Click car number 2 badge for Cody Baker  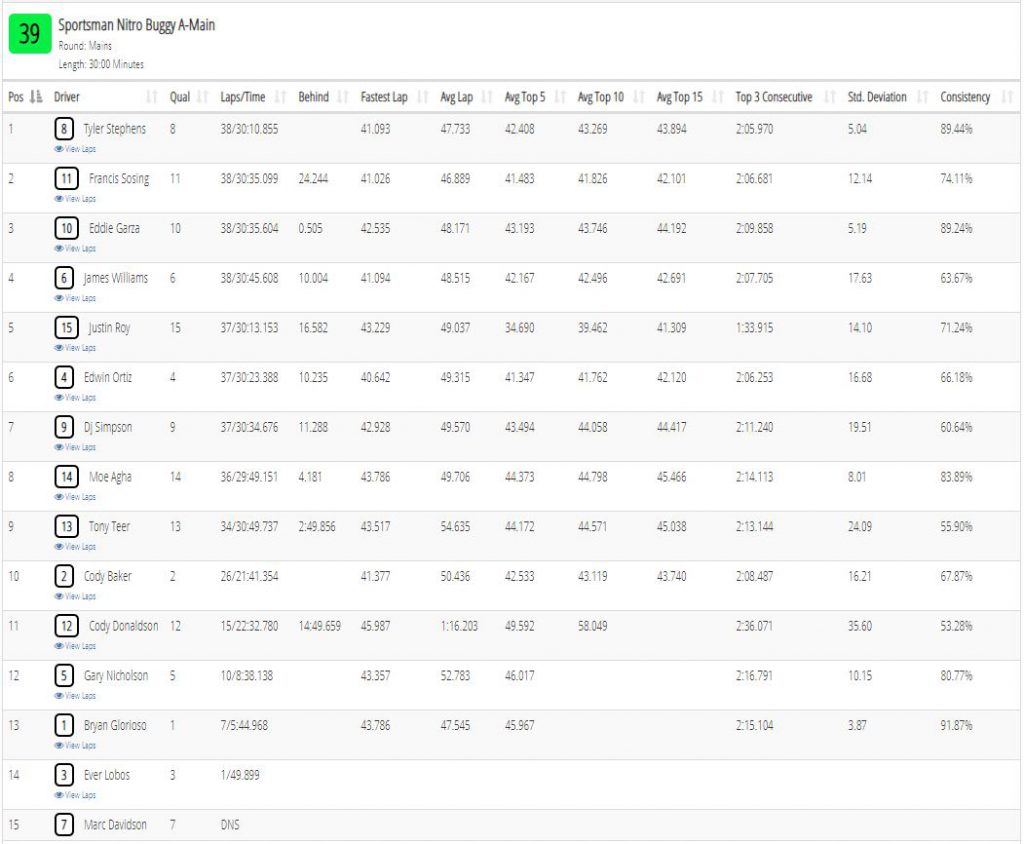64,576
